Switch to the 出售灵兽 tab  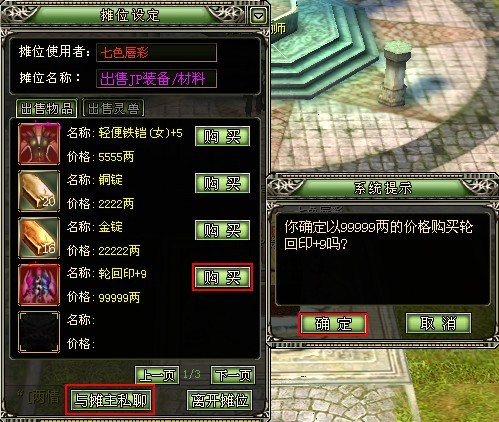point(113,108)
